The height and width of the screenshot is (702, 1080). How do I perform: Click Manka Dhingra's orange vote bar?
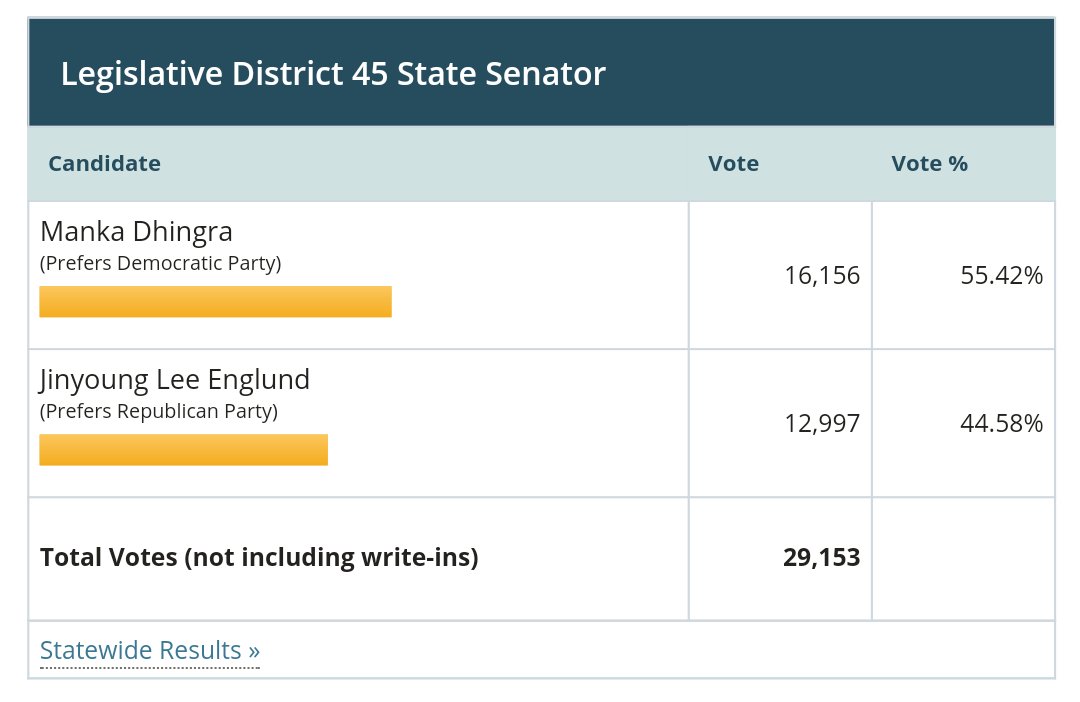[x=216, y=302]
